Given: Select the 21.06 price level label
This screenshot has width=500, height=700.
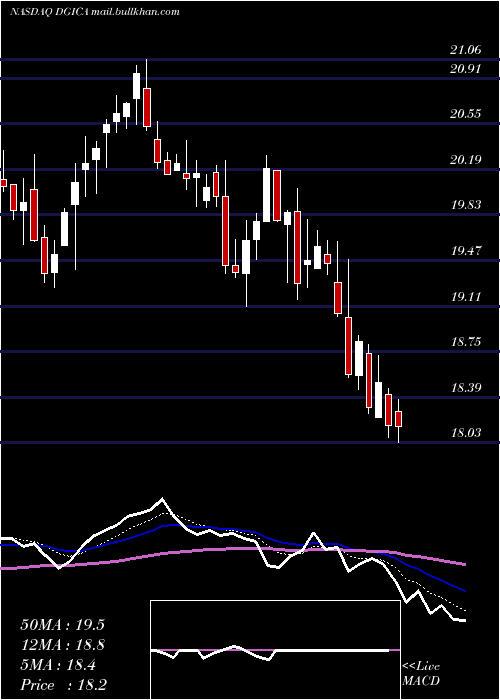Looking at the screenshot, I should pos(466,50).
